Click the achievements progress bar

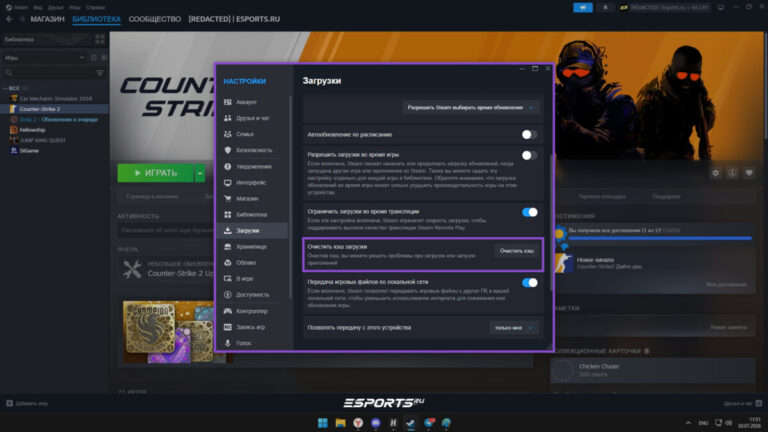659,238
